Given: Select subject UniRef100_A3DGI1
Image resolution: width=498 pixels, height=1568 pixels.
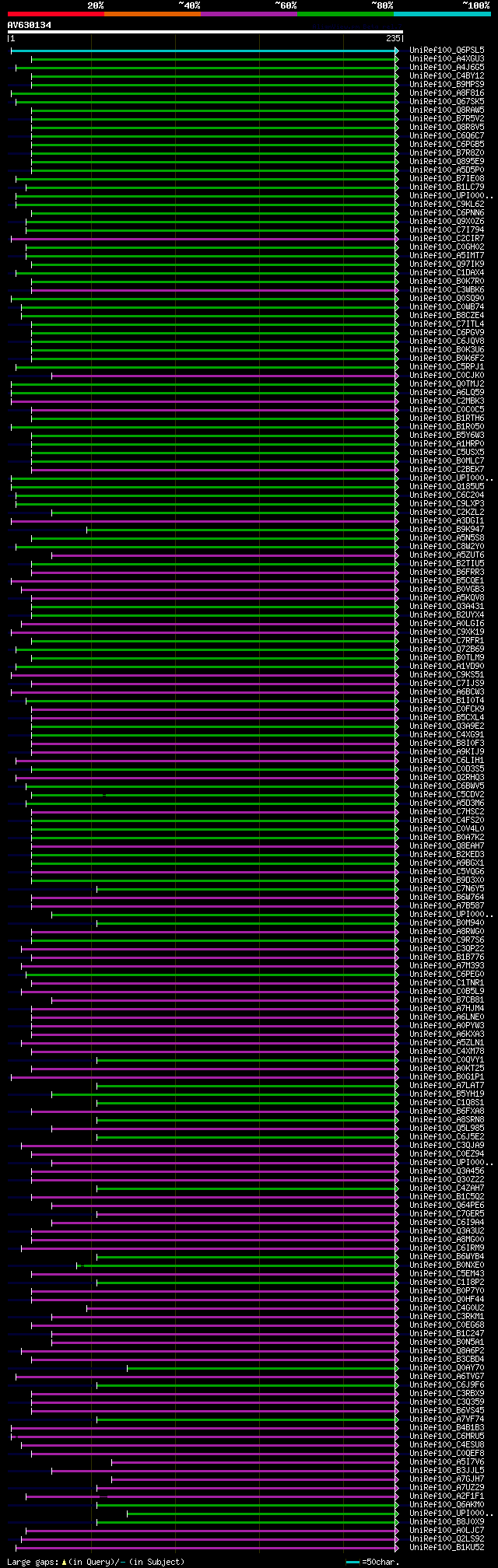Looking at the screenshot, I should point(447,521).
